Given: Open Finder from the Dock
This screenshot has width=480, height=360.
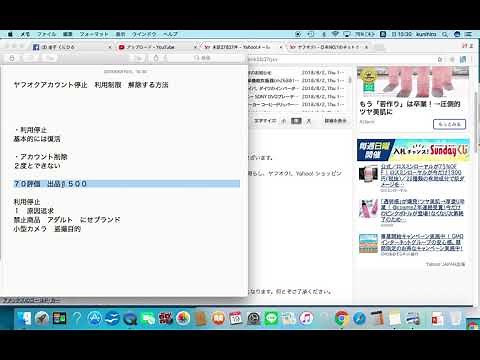Looking at the screenshot, I should tap(24, 319).
